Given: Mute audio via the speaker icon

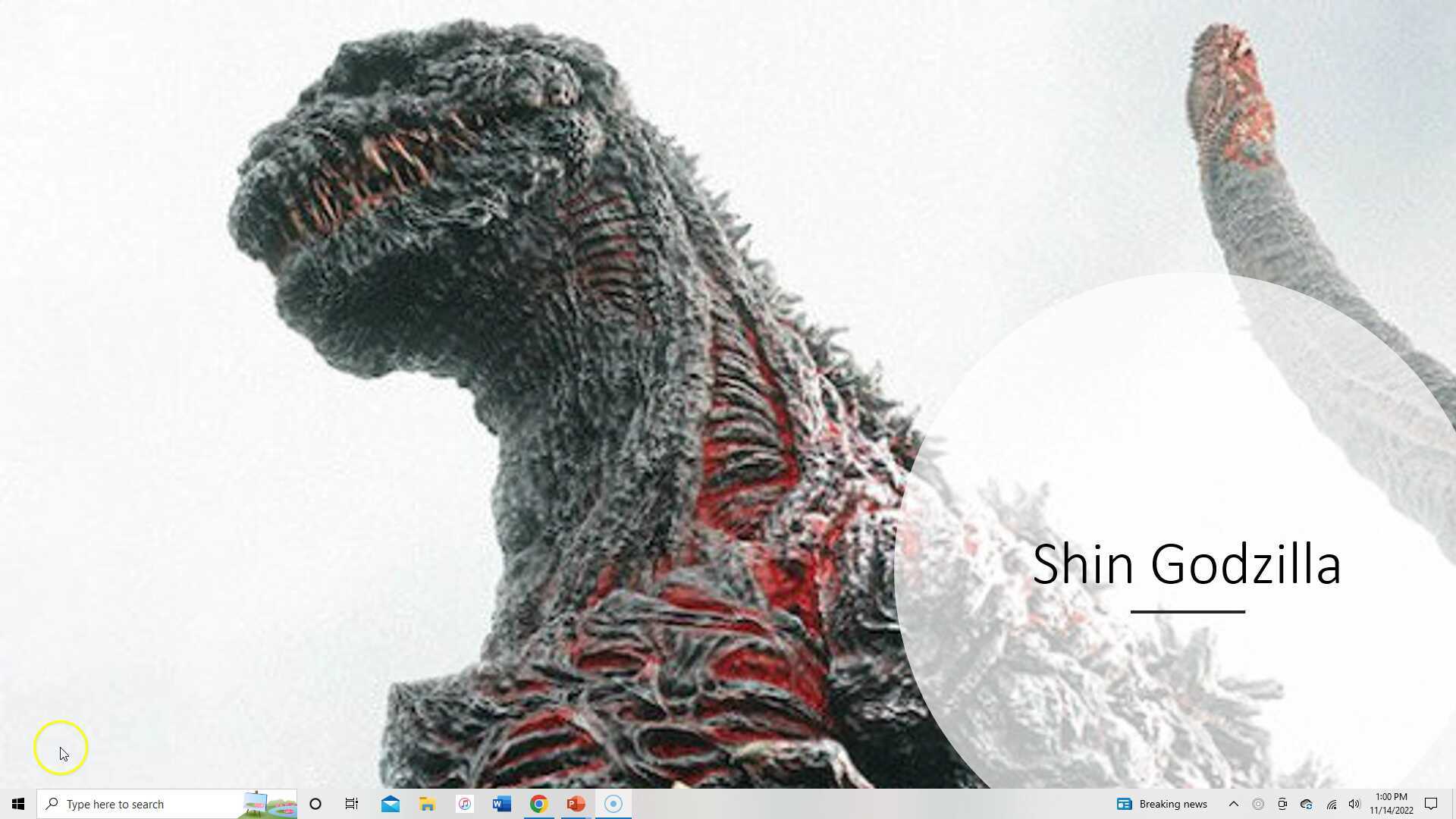Looking at the screenshot, I should point(1354,804).
